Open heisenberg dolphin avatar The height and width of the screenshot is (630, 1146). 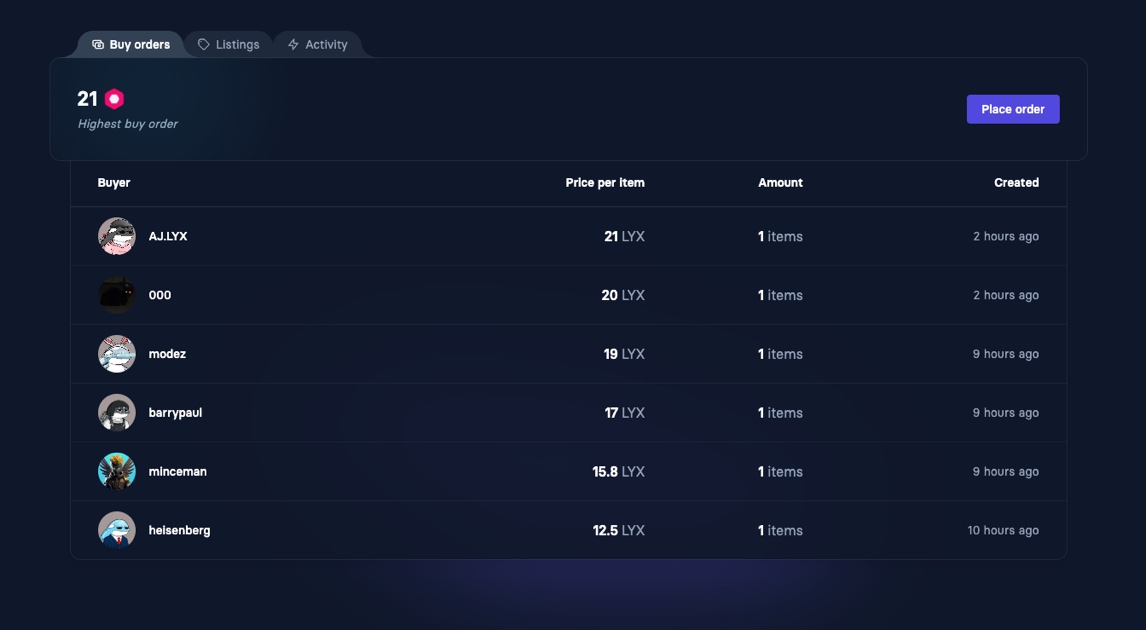(x=117, y=531)
